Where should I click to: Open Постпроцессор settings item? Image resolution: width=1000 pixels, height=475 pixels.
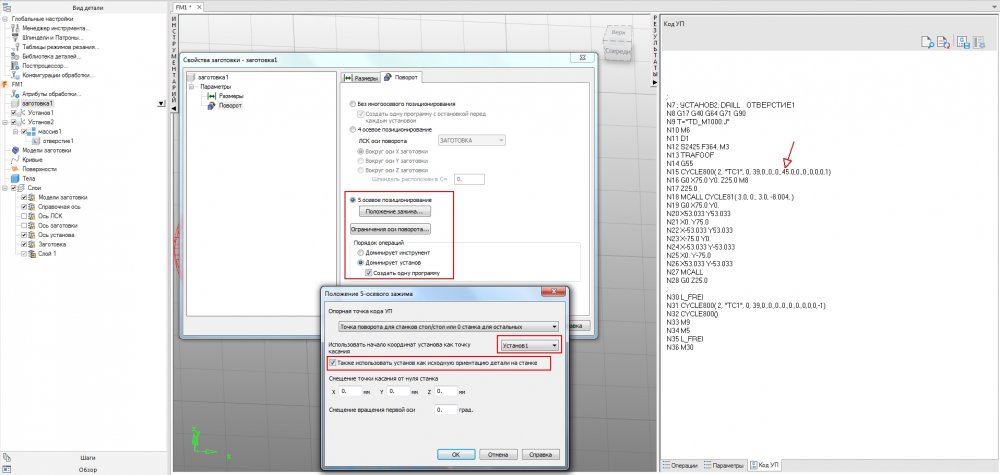[x=44, y=66]
